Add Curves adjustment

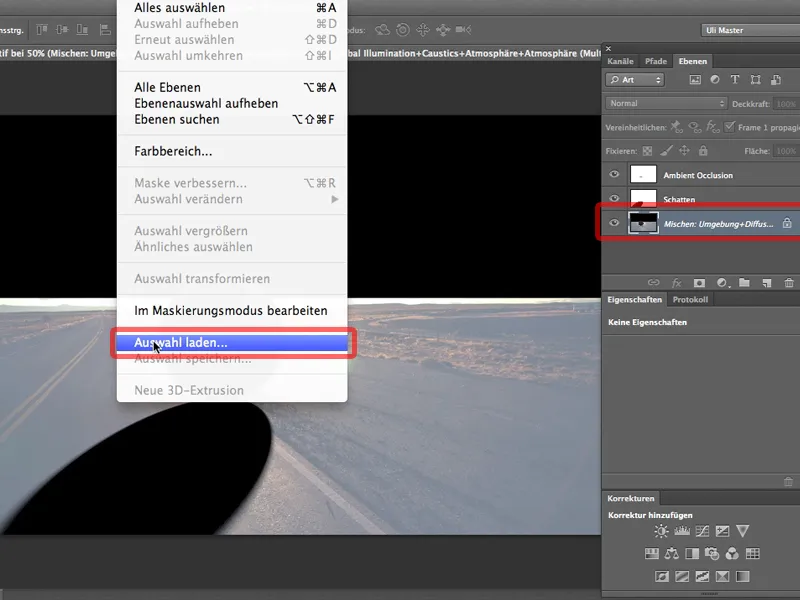[x=702, y=531]
